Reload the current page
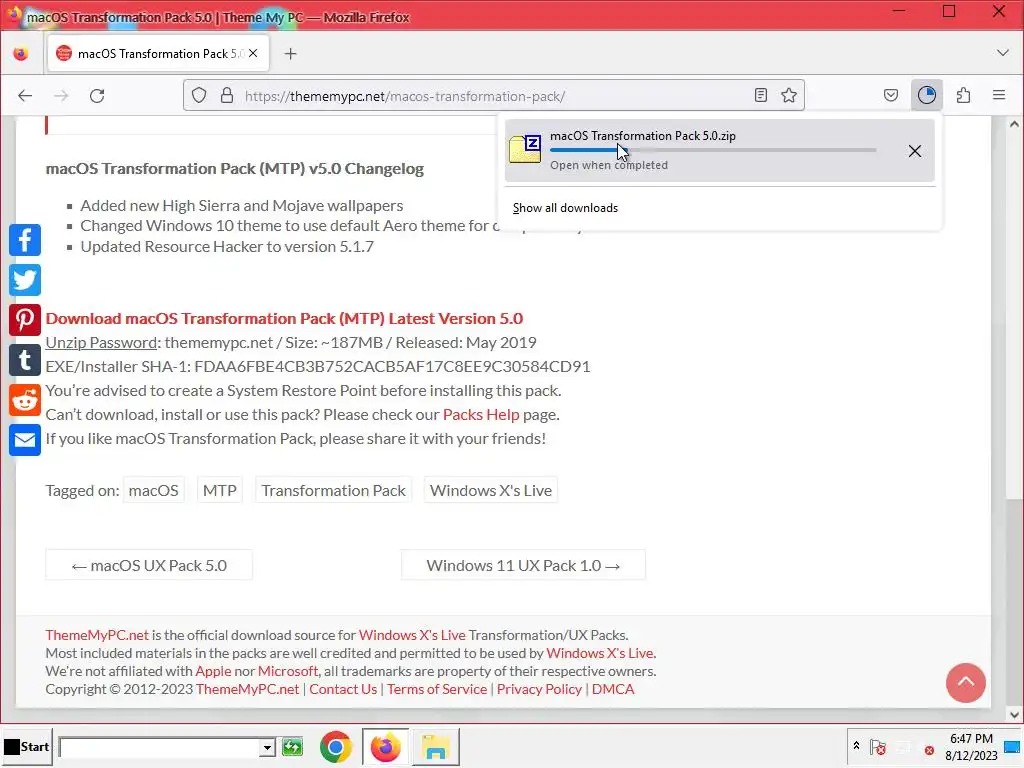 click(x=97, y=96)
